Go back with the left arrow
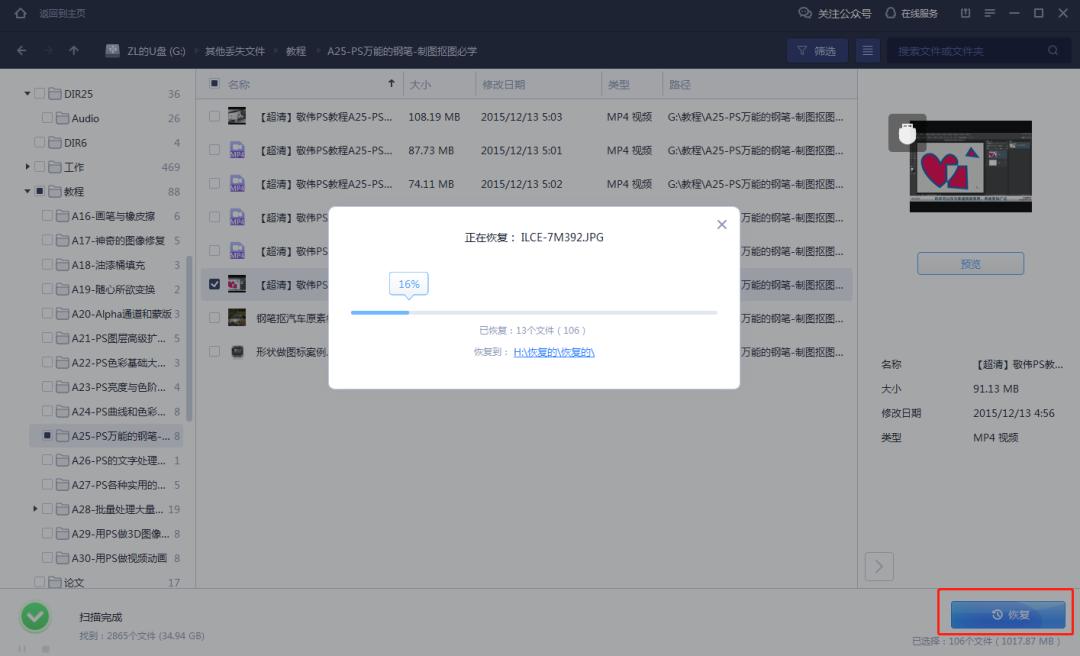Screen dimensions: 1080x656 pyautogui.click(x=22, y=50)
